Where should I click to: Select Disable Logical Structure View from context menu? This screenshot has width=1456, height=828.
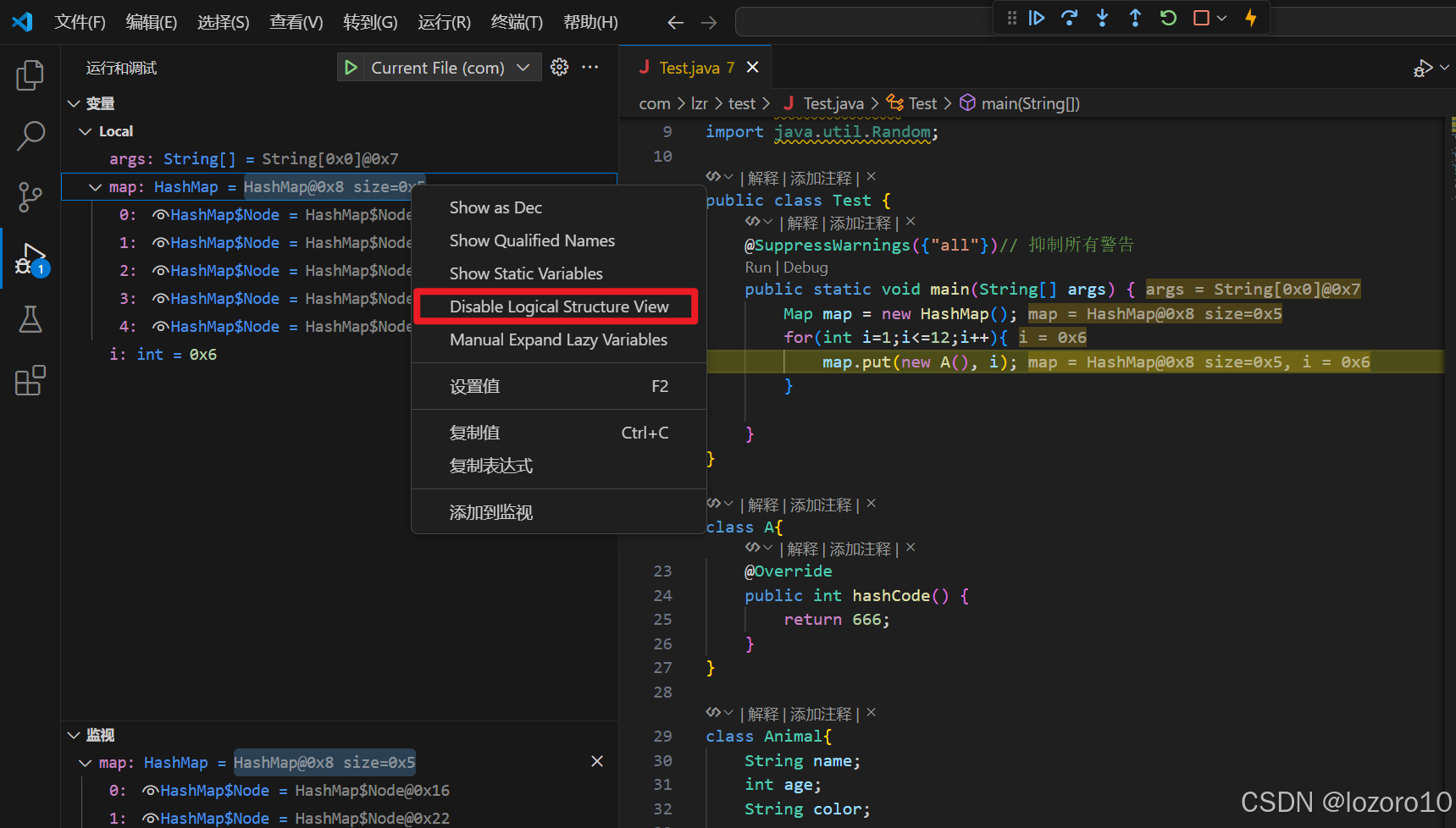[x=557, y=306]
